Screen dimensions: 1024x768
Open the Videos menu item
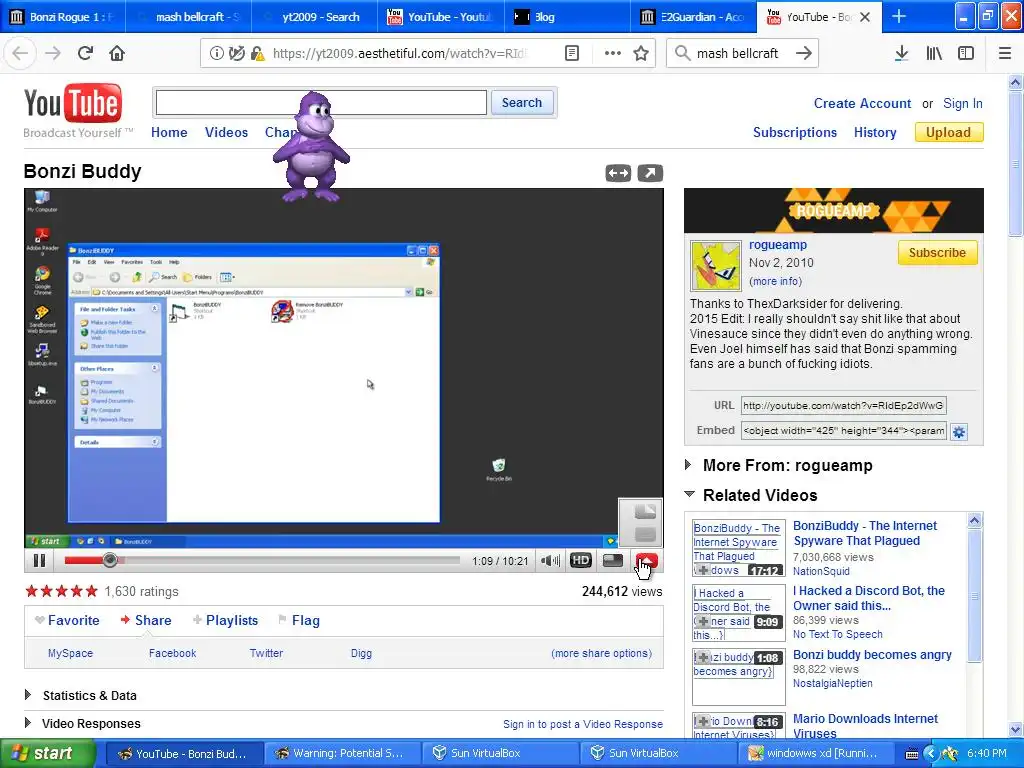click(226, 132)
